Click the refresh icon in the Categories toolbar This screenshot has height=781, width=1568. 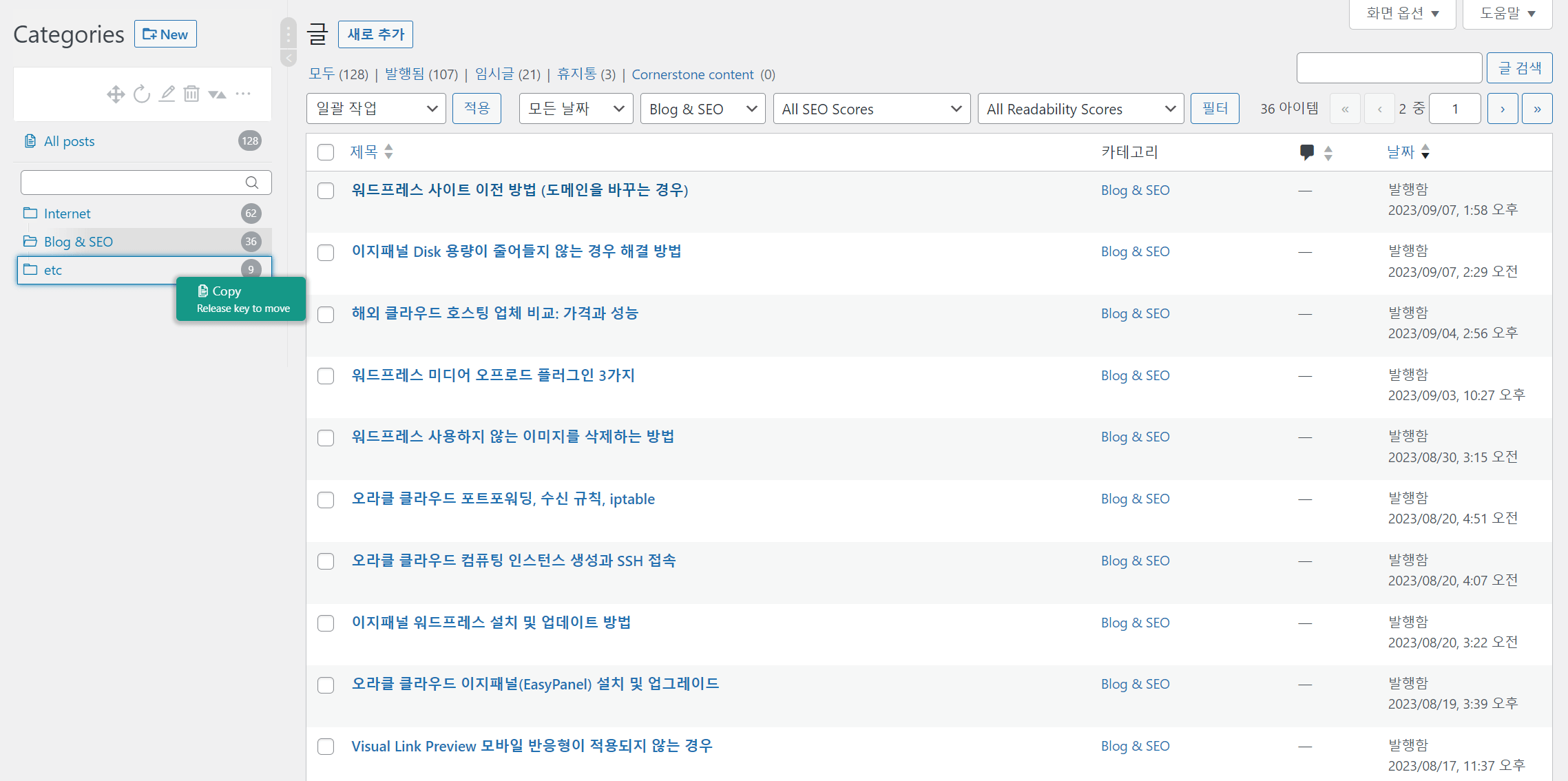pyautogui.click(x=142, y=94)
